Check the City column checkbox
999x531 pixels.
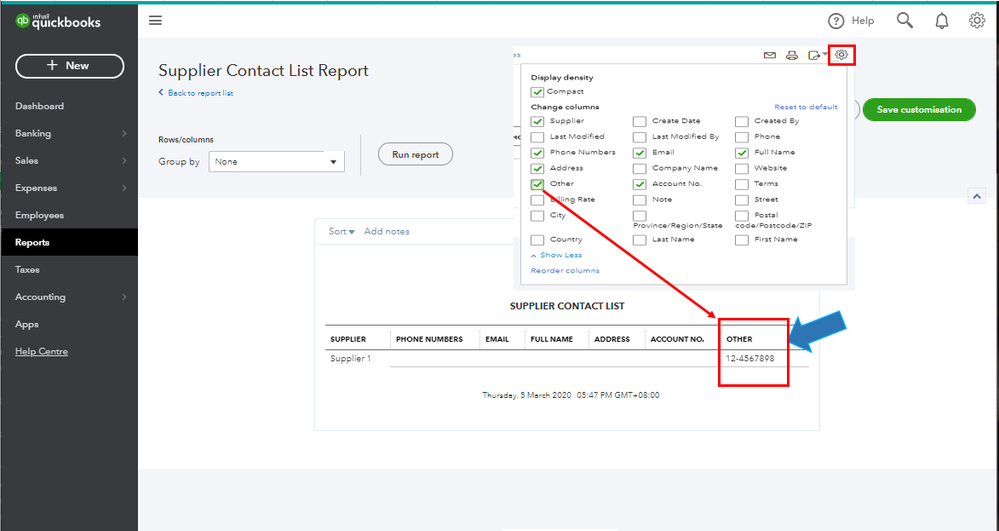(x=537, y=216)
